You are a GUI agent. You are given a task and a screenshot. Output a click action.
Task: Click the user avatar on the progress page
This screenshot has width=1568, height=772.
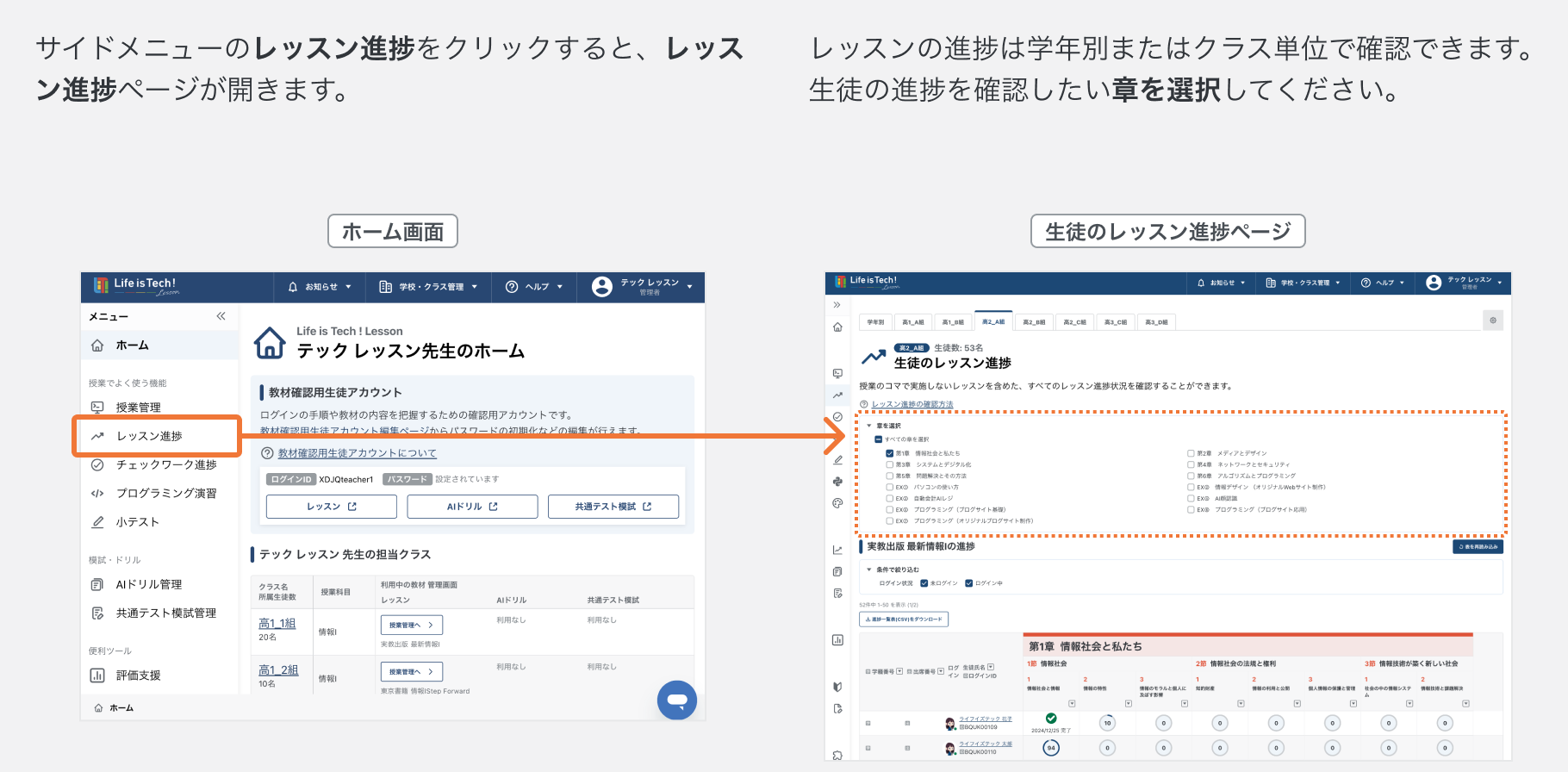click(1434, 283)
